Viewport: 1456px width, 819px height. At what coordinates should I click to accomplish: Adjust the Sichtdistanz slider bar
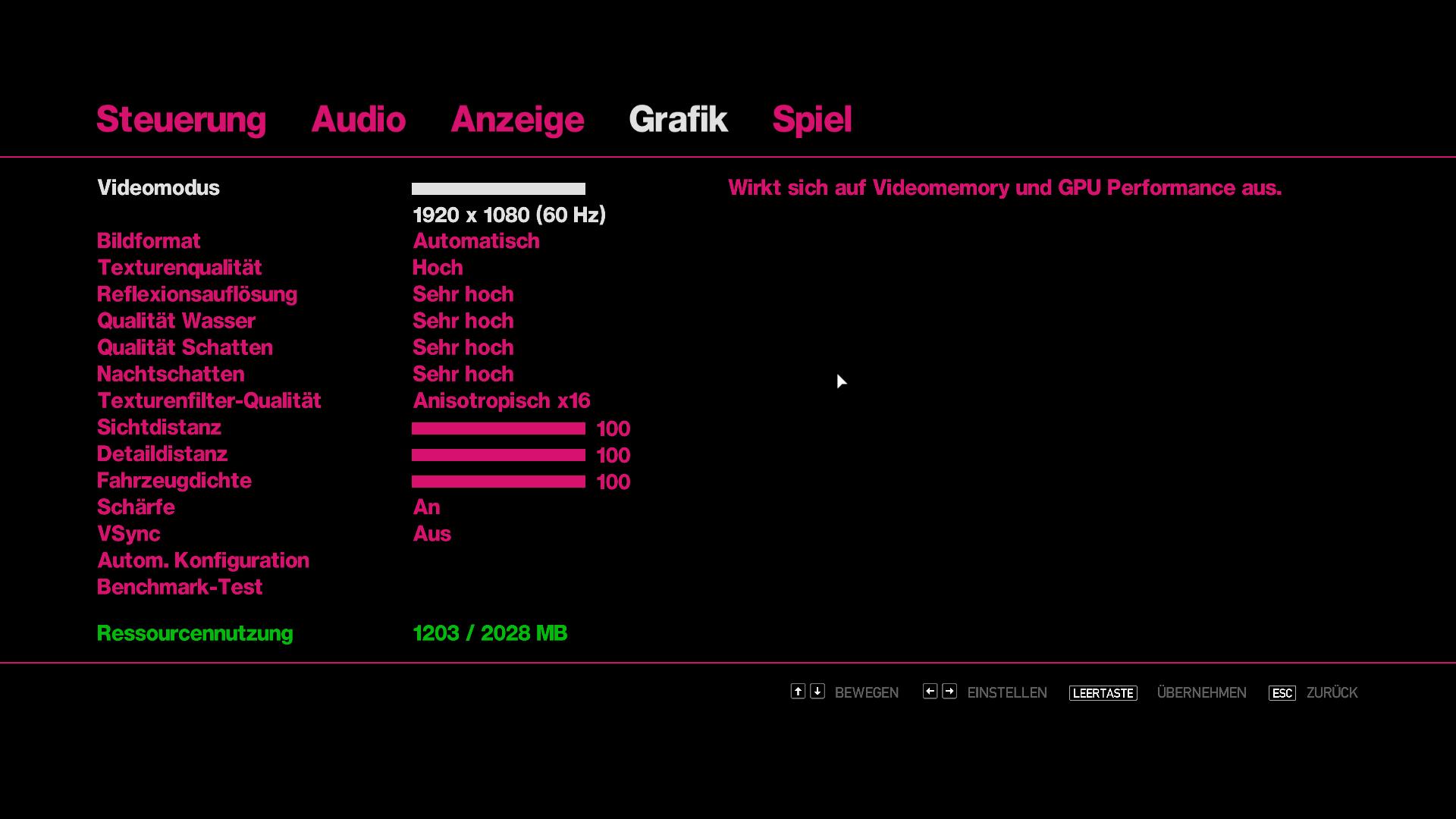498,428
